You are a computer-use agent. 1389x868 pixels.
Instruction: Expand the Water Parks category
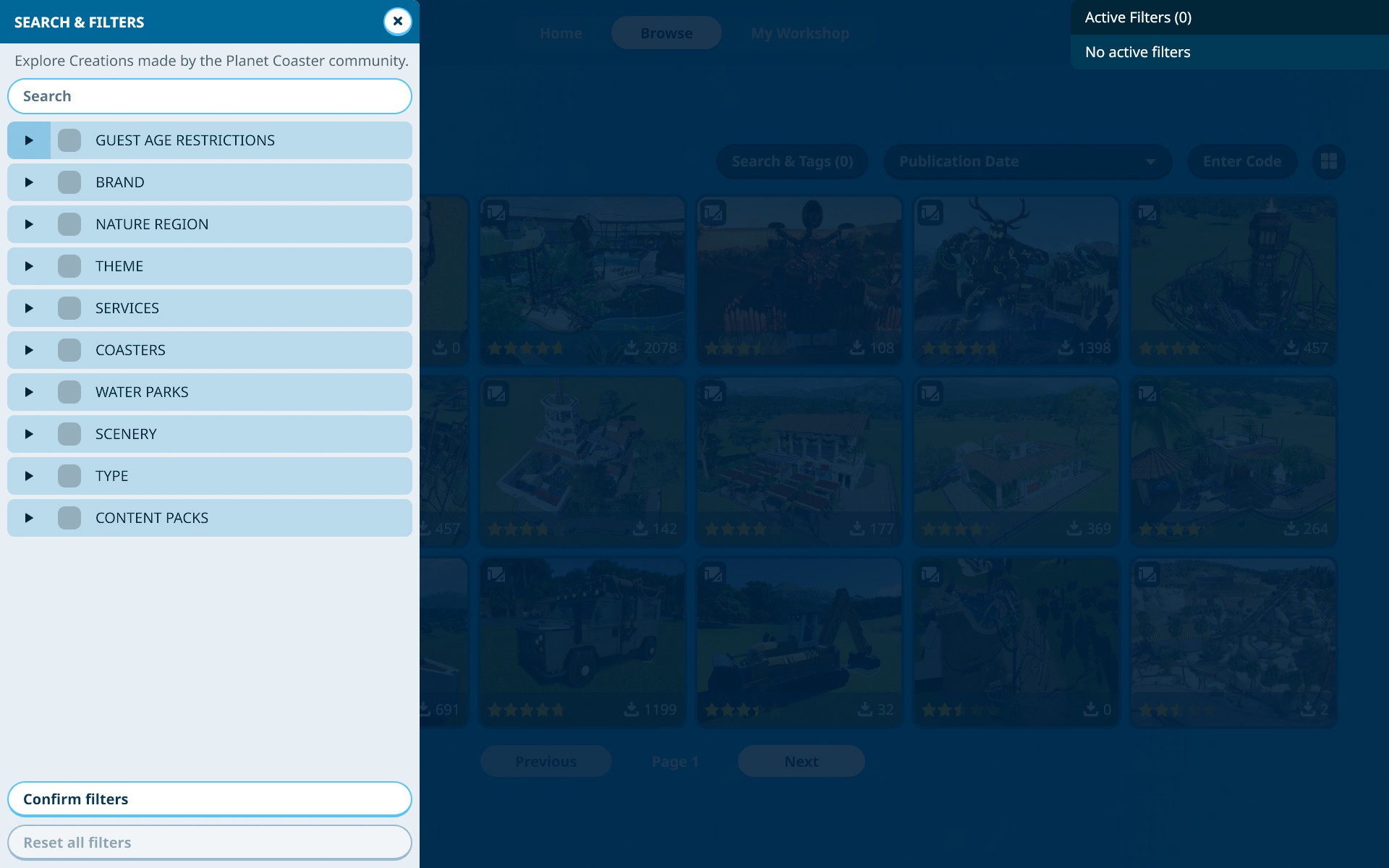pos(29,392)
